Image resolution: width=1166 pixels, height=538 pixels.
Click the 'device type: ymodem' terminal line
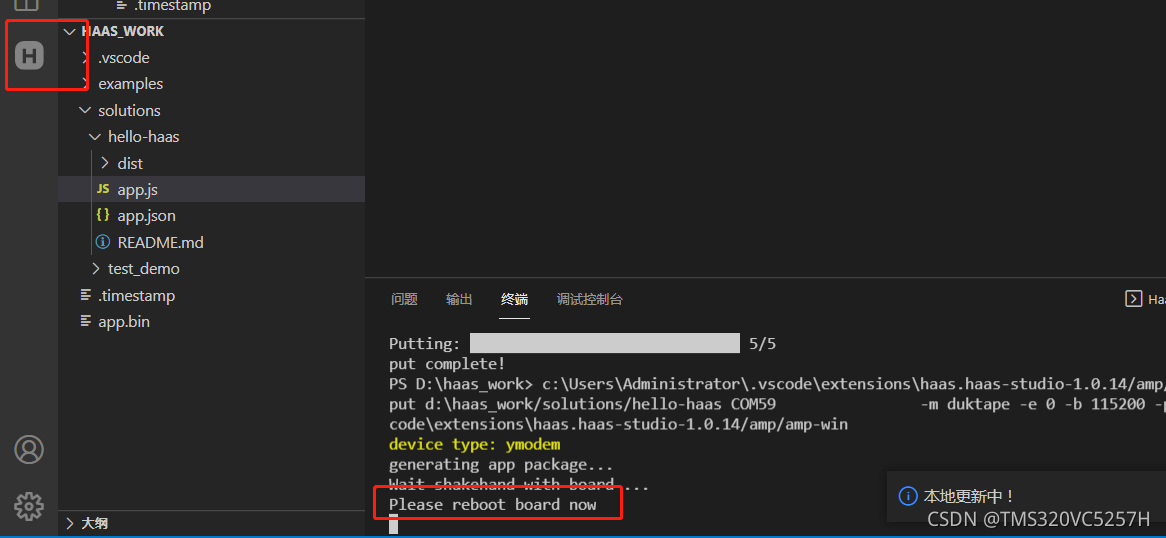click(474, 444)
